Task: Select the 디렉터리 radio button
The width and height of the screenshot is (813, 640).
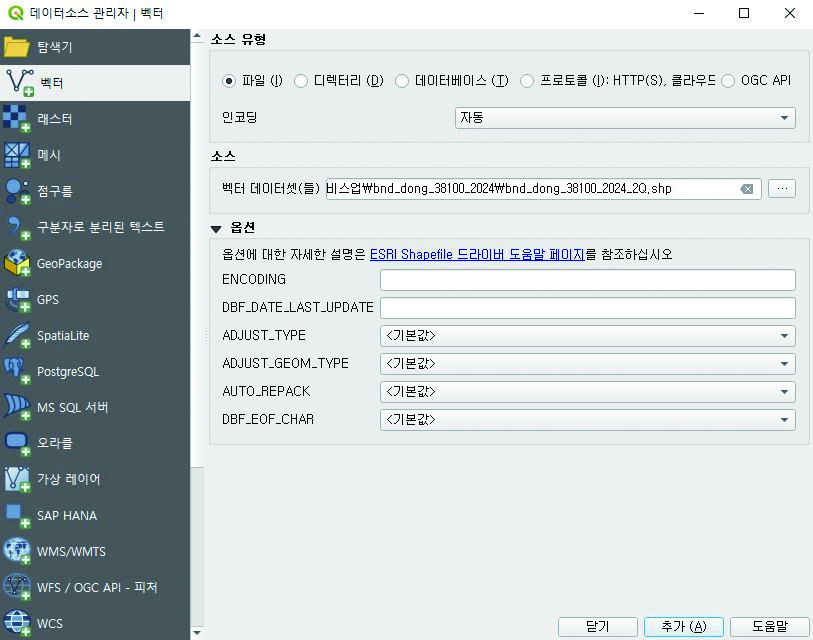Action: (x=301, y=81)
